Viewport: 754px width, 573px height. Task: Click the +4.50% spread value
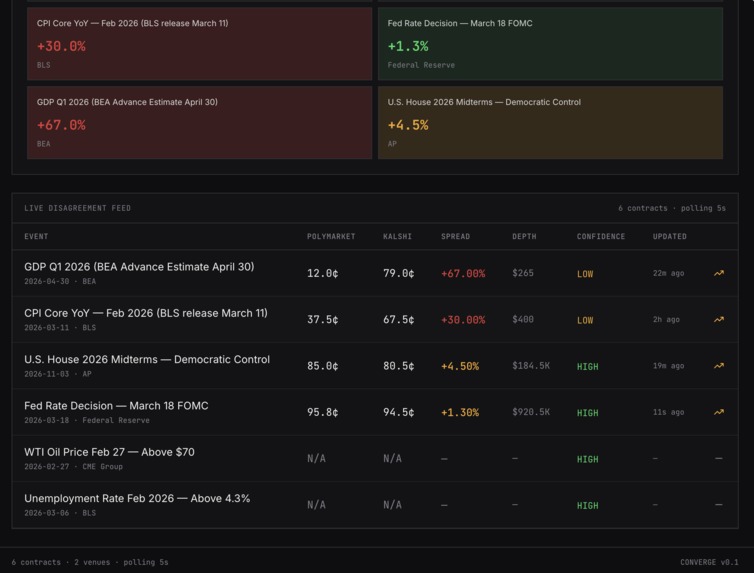point(460,366)
